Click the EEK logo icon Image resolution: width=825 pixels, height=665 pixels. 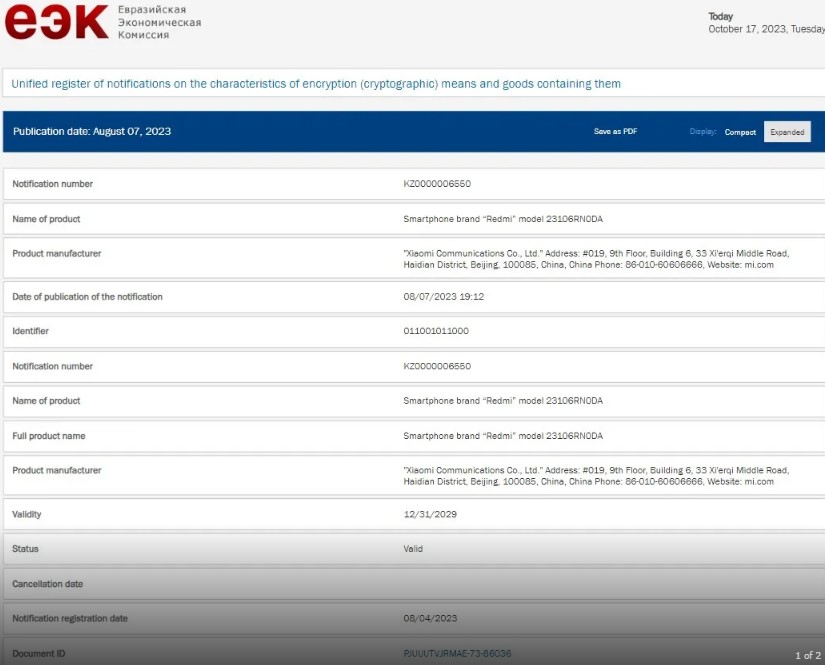(56, 22)
